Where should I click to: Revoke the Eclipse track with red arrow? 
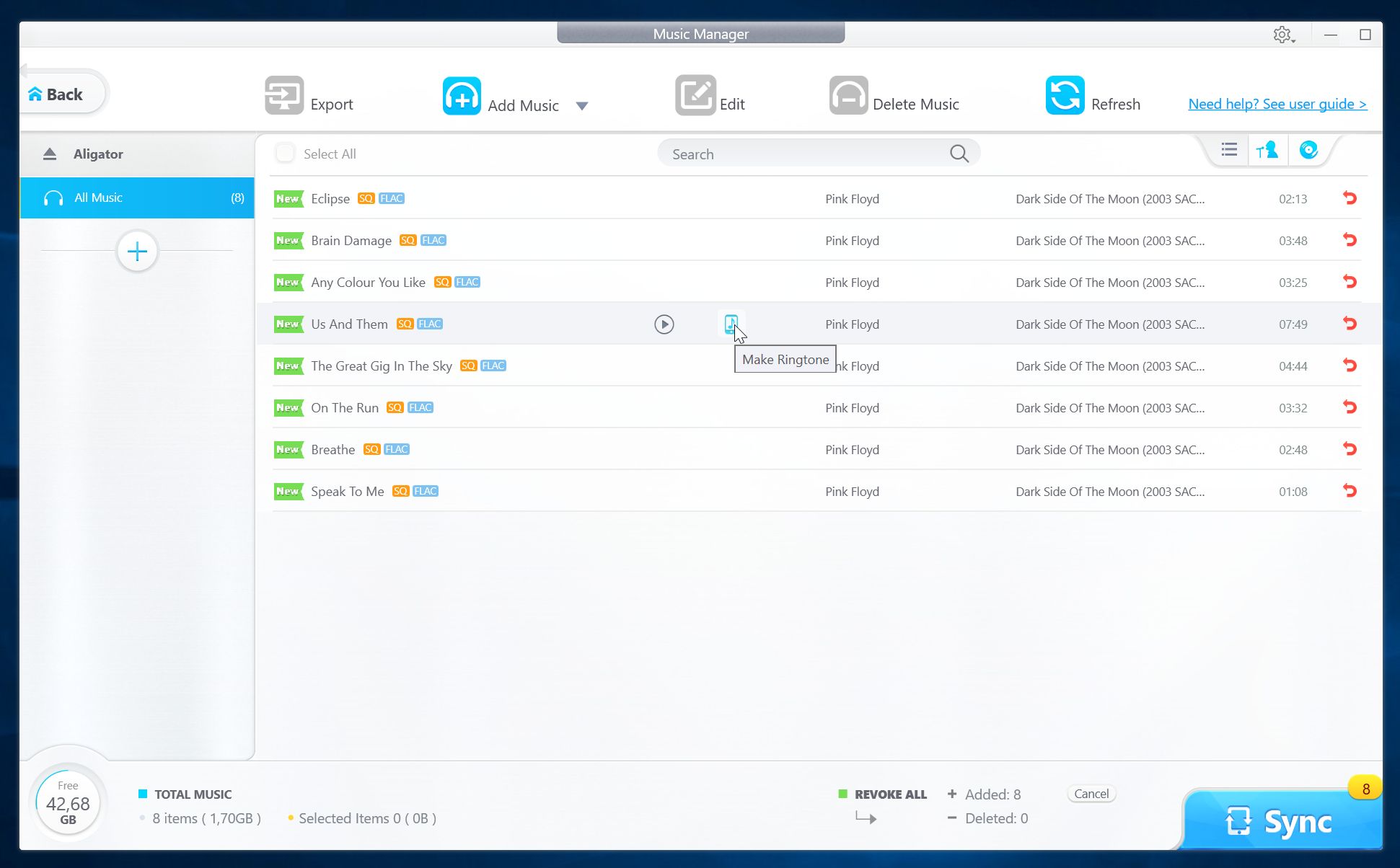(x=1350, y=198)
